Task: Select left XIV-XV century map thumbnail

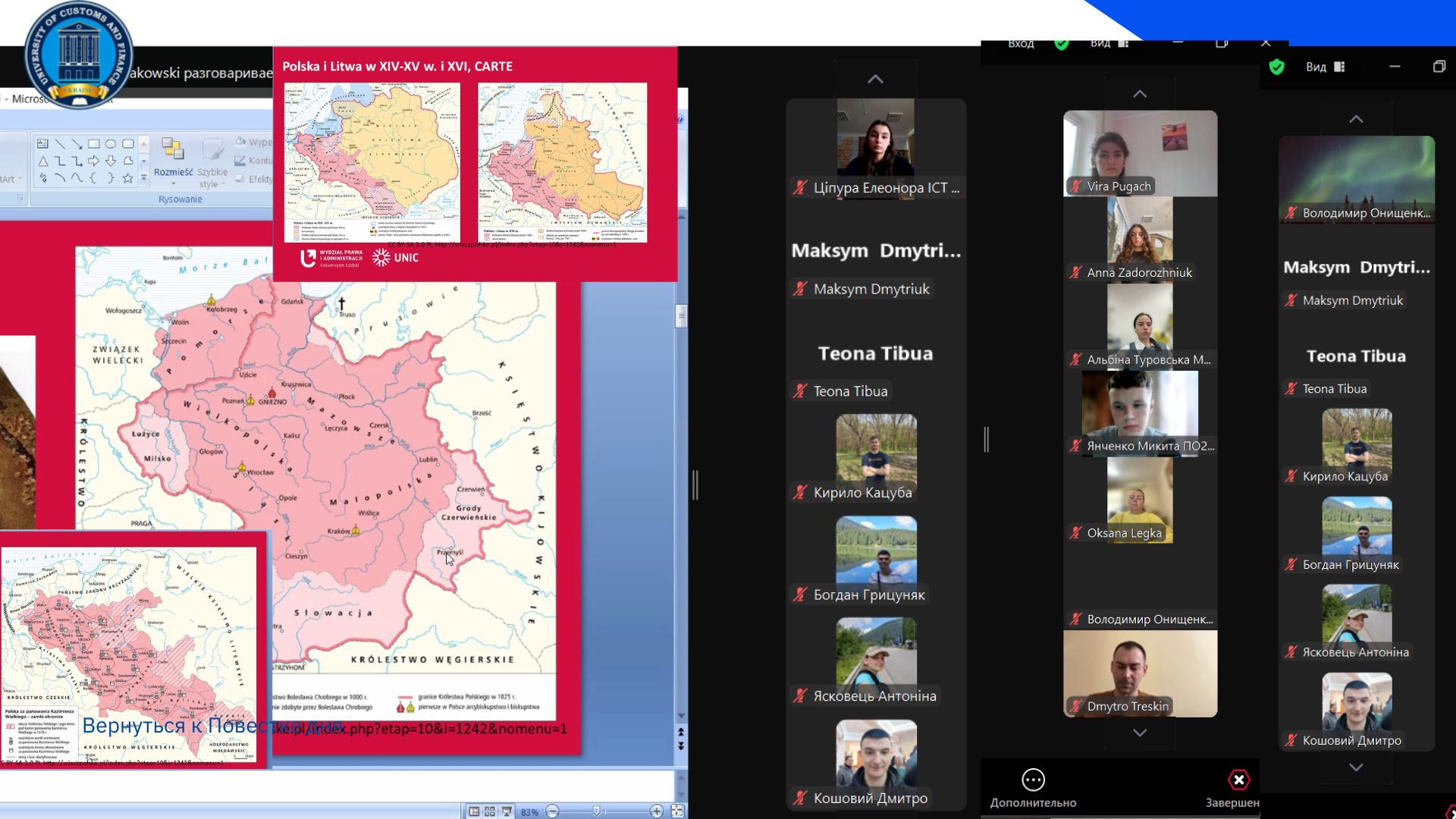Action: pos(372,162)
